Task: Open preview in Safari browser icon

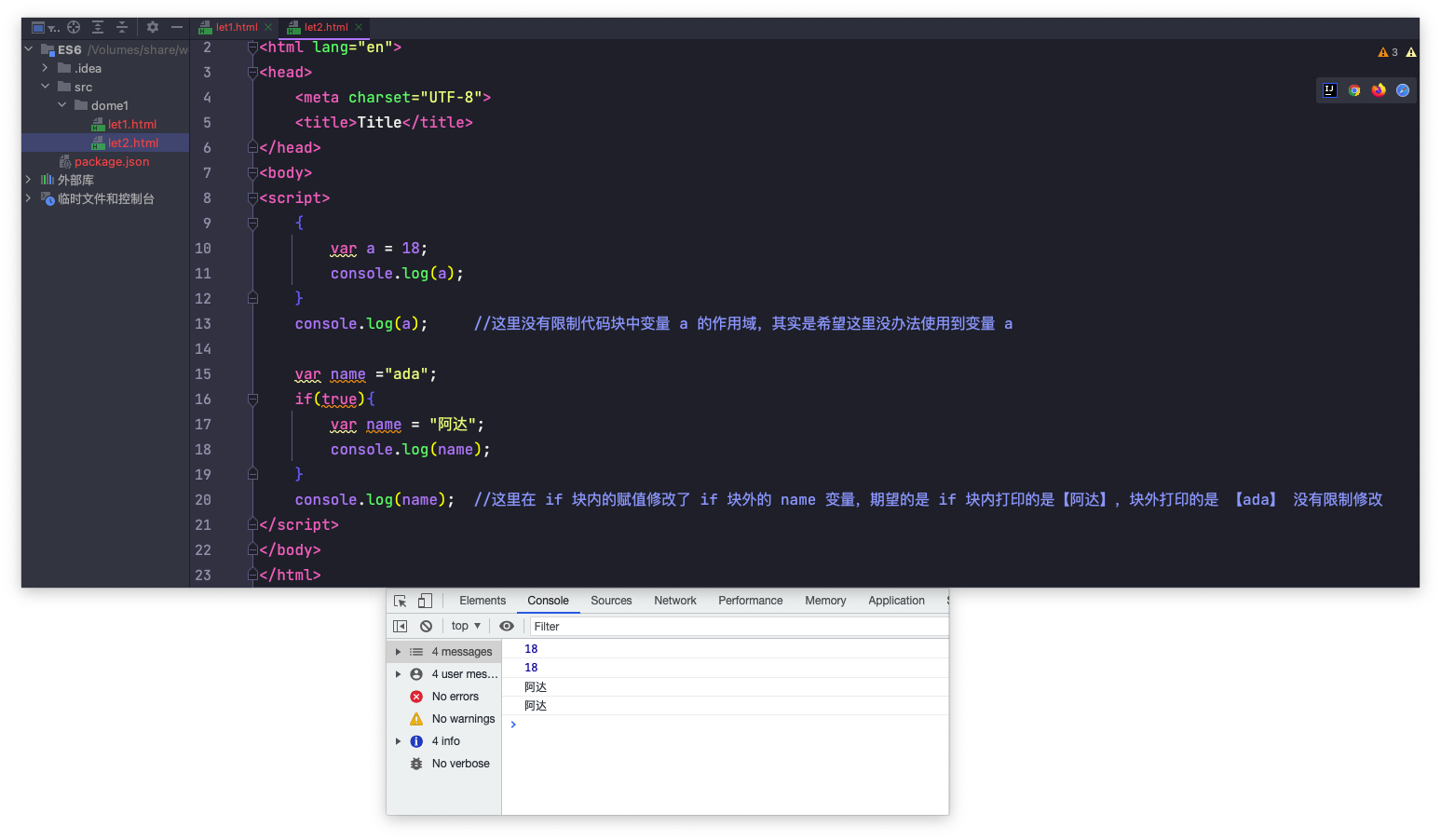Action: point(1403,90)
